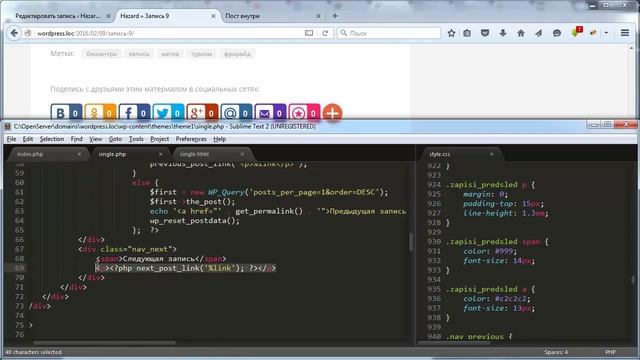Viewport: 640px width, 360px height.
Task: Click the single.php vertical scrollbar thumb
Action: (x=411, y=242)
